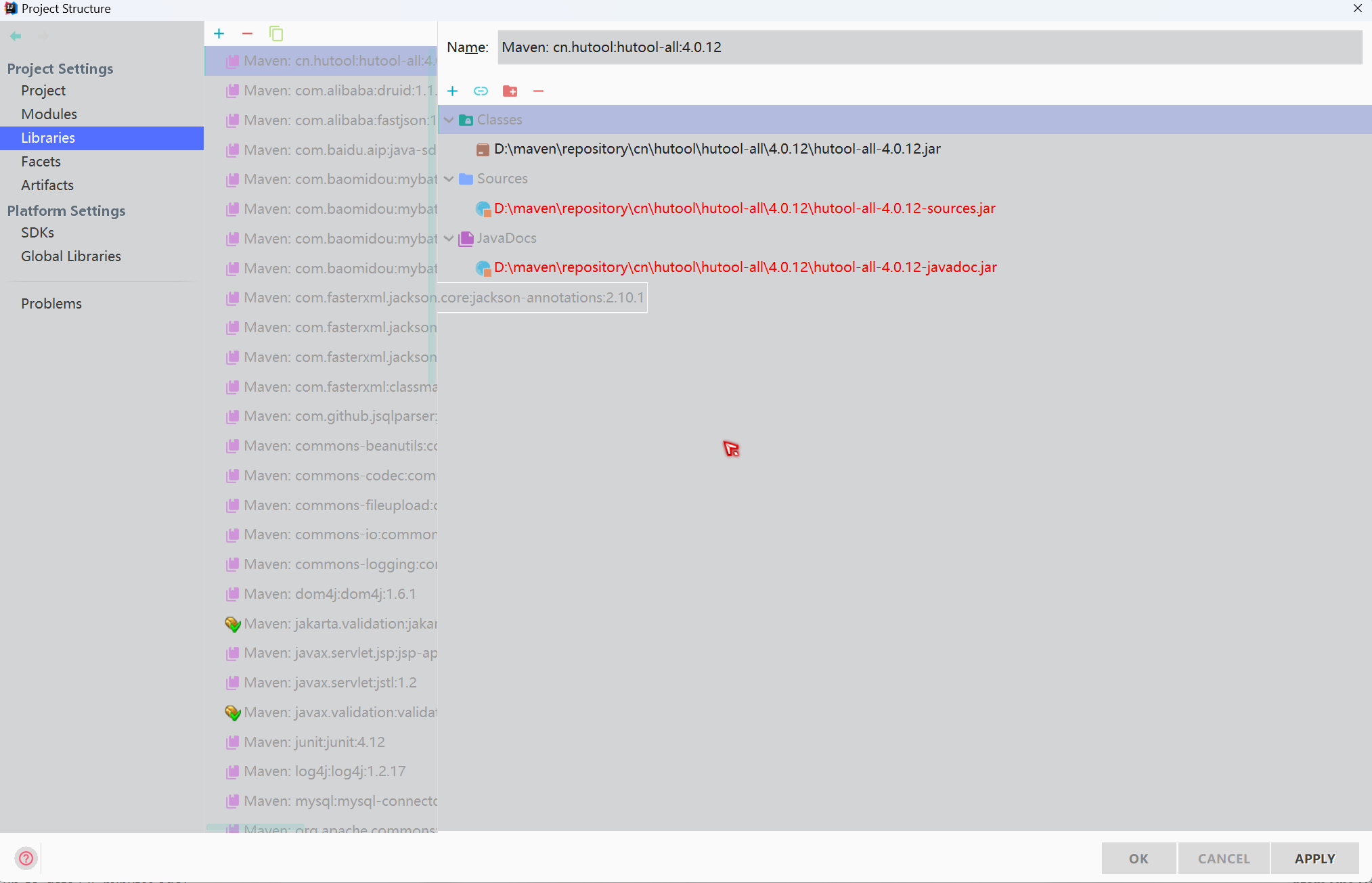Viewport: 1372px width, 883px height.
Task: Select Global Libraries in Platform Settings
Action: pyautogui.click(x=70, y=256)
